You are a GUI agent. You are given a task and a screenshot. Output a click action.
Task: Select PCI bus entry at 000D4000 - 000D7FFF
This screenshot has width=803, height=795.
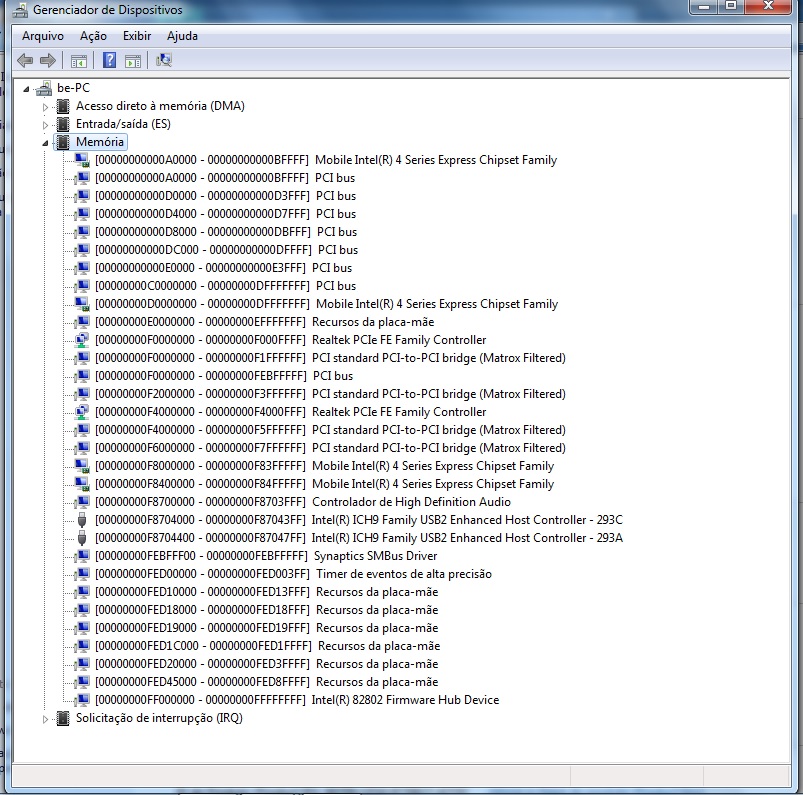tap(225, 214)
